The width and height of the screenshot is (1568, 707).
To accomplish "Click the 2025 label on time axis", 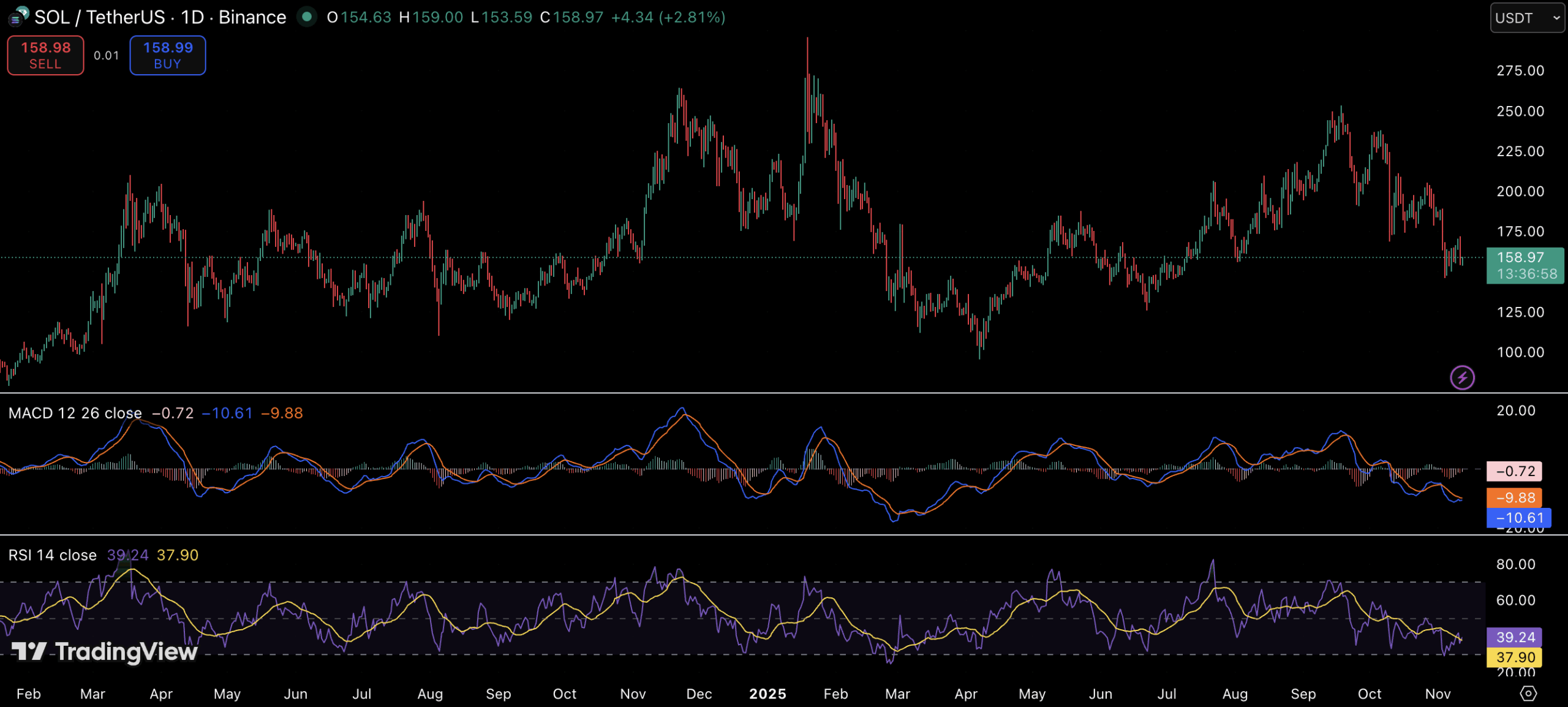I will [767, 694].
